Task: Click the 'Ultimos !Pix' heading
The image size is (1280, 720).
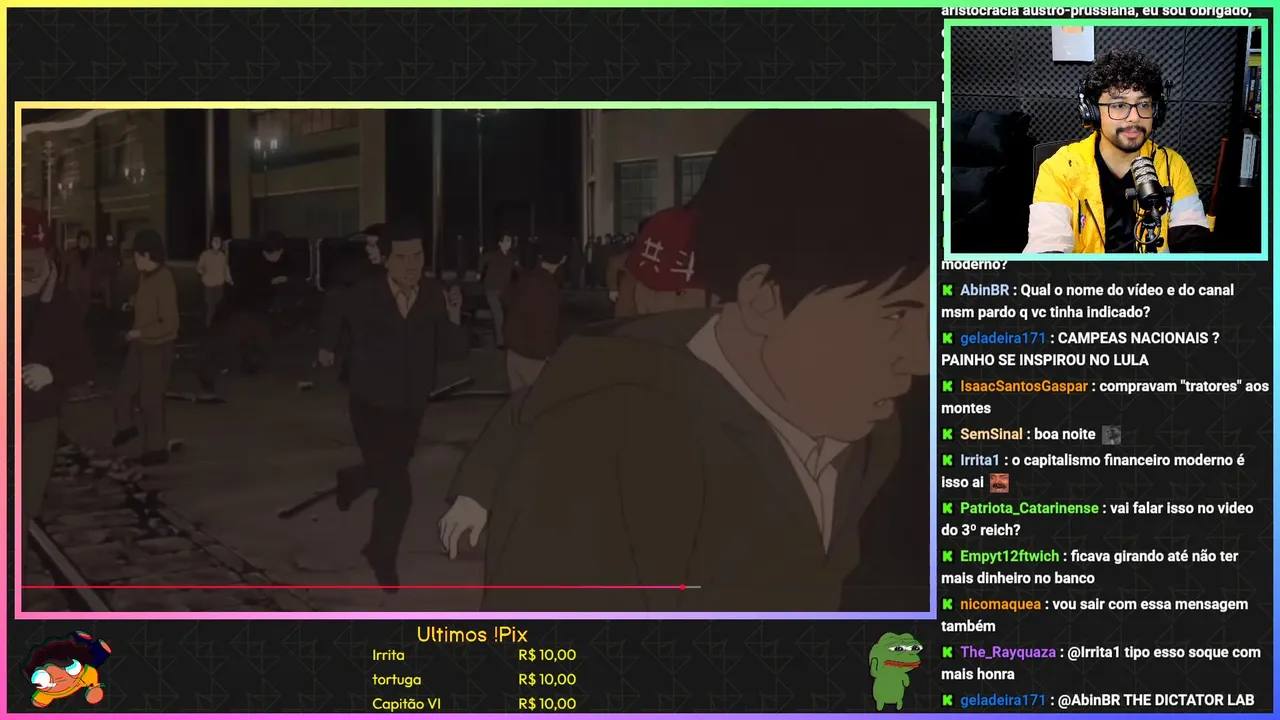Action: [x=472, y=635]
